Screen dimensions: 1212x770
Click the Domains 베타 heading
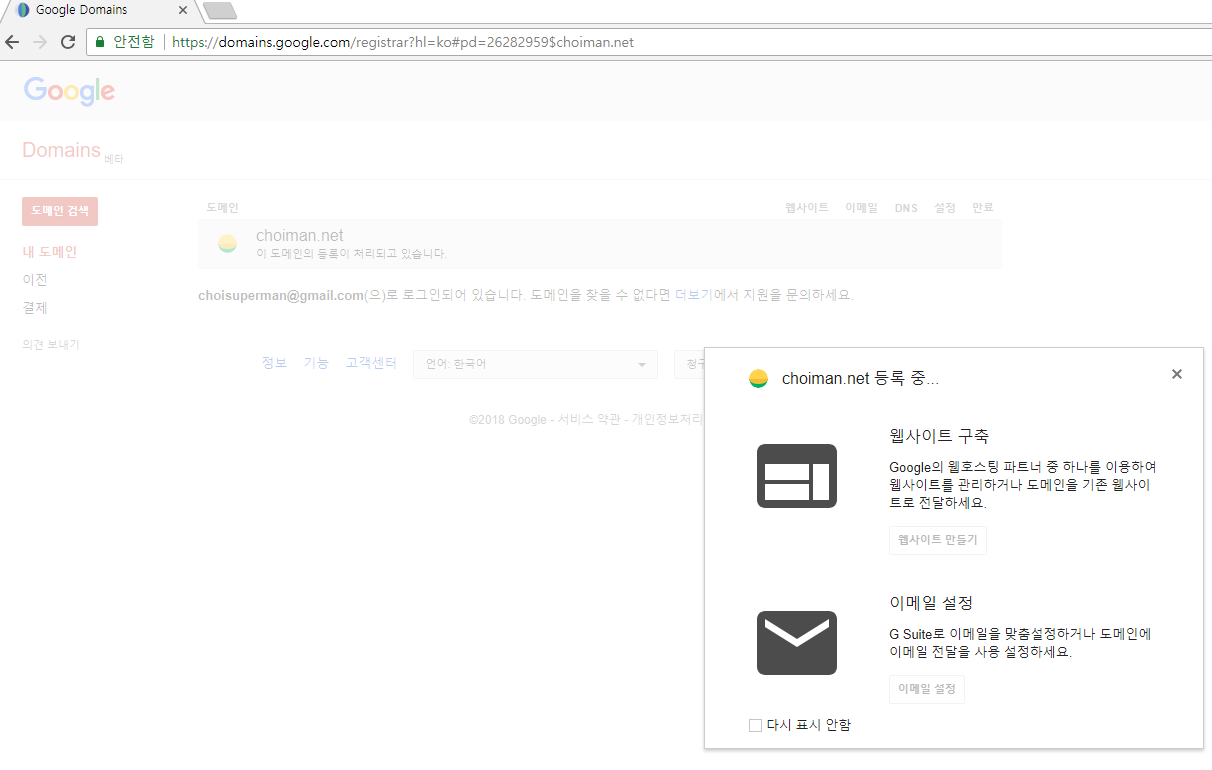pyautogui.click(x=72, y=151)
